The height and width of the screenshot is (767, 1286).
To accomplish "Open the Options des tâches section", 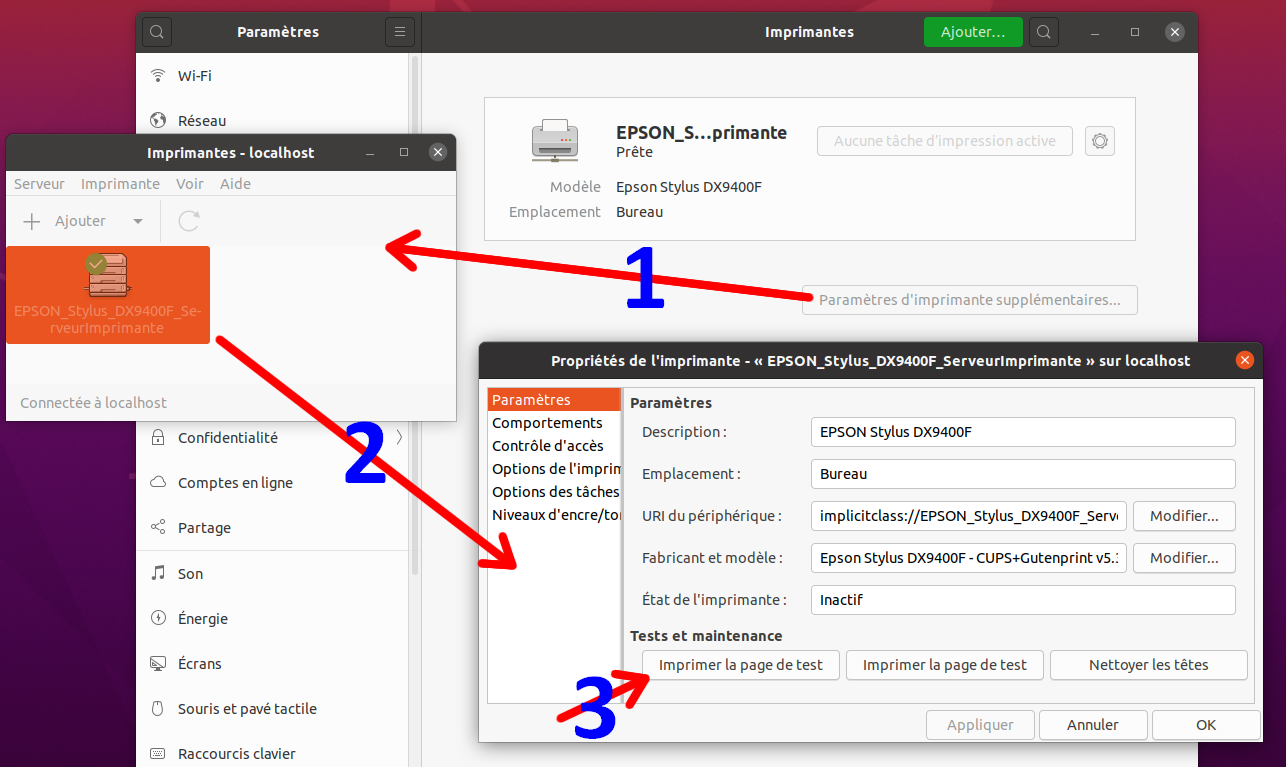I will pos(555,492).
